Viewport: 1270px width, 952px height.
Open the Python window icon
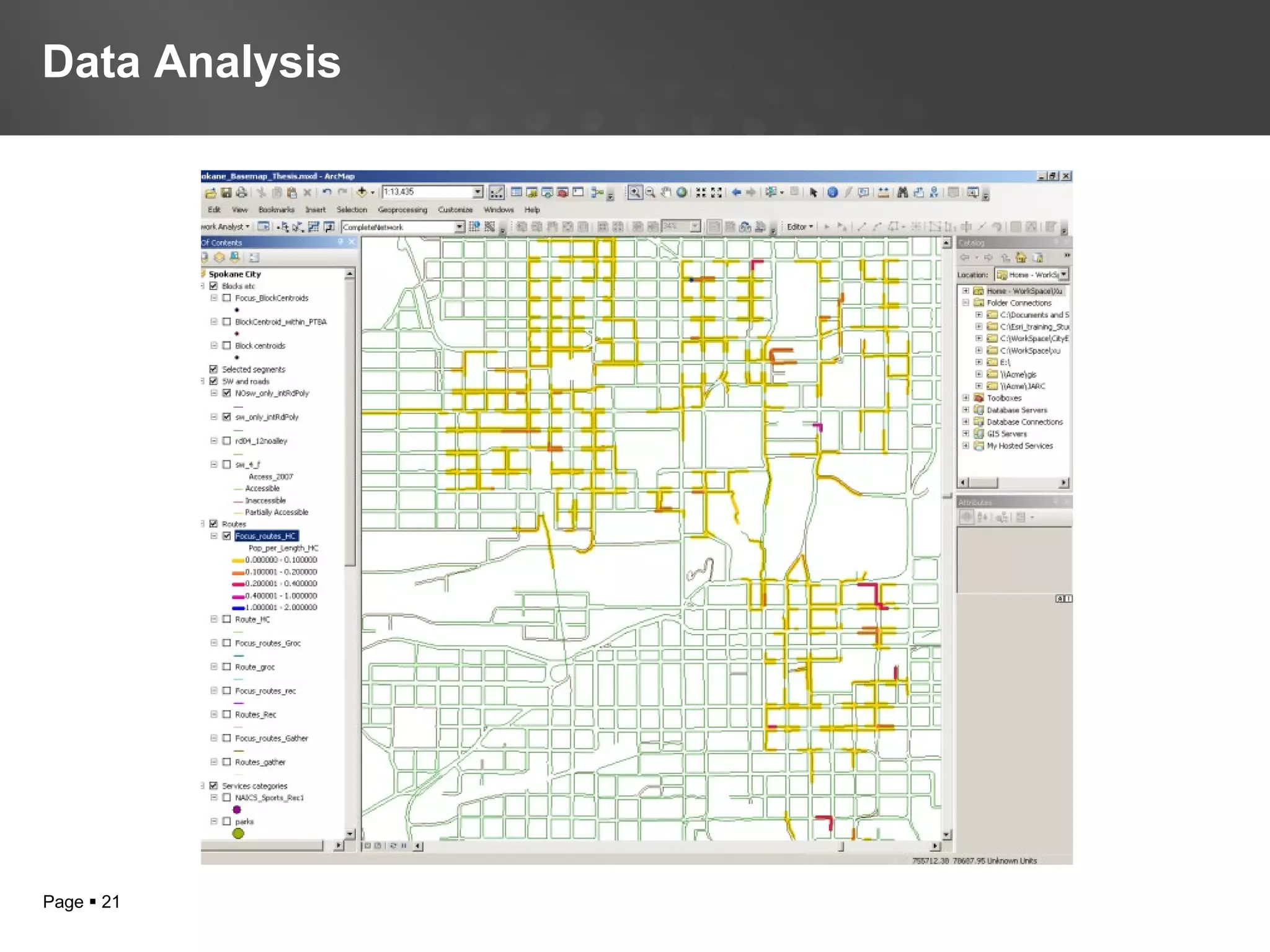point(578,193)
